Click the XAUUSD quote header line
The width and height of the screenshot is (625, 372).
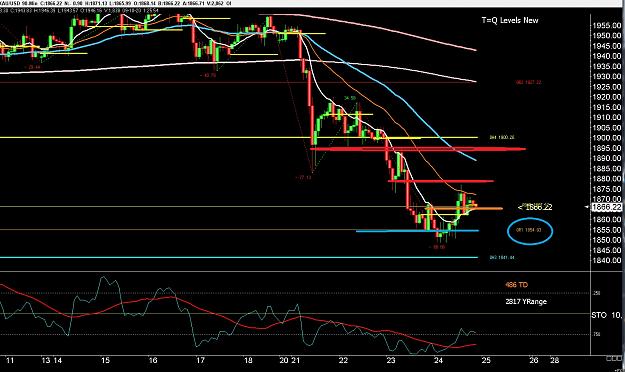coord(116,3)
